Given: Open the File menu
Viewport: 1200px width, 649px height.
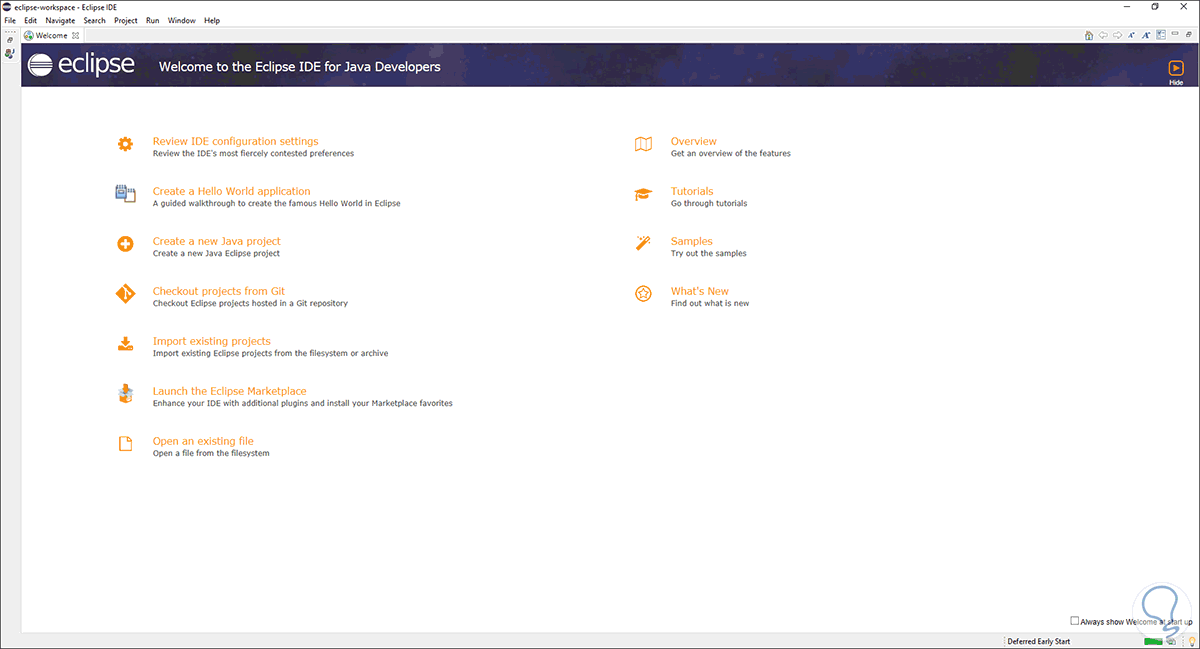Looking at the screenshot, I should 10,20.
